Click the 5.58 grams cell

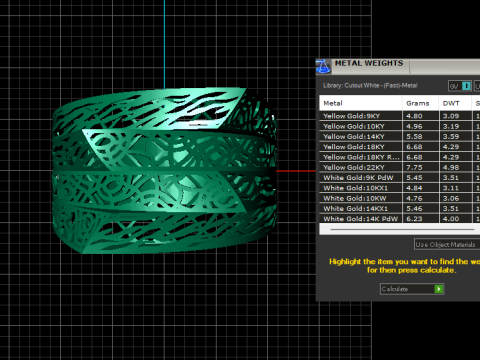tap(420, 137)
